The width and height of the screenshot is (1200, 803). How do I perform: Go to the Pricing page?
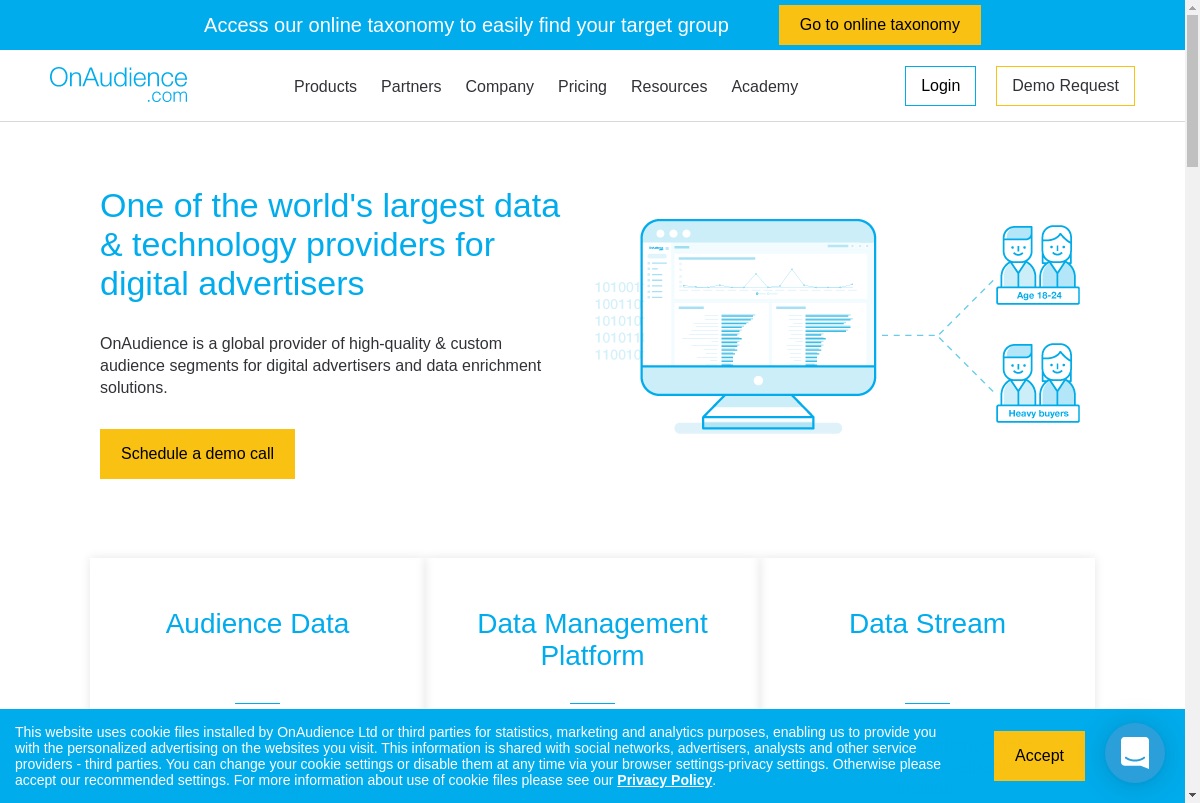tap(582, 87)
